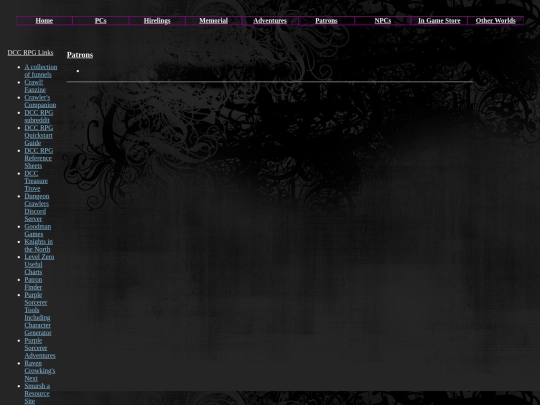Screen dimensions: 540x405
Task: Open the Other Worlds link
Action: point(496,21)
